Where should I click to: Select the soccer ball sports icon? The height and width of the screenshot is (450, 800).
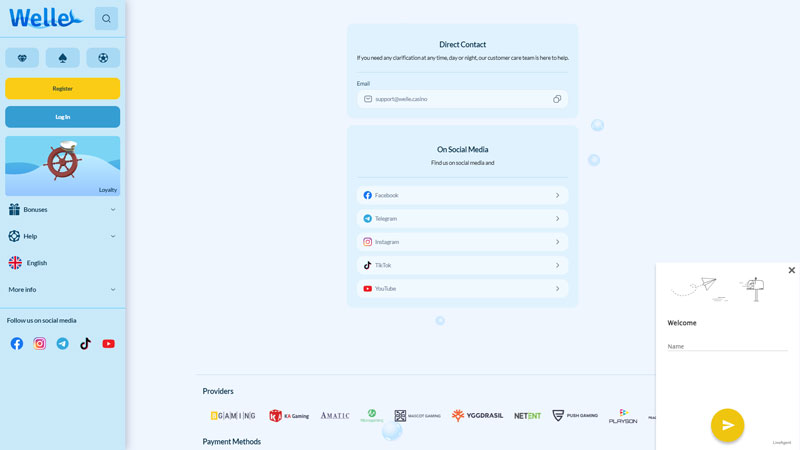103,58
